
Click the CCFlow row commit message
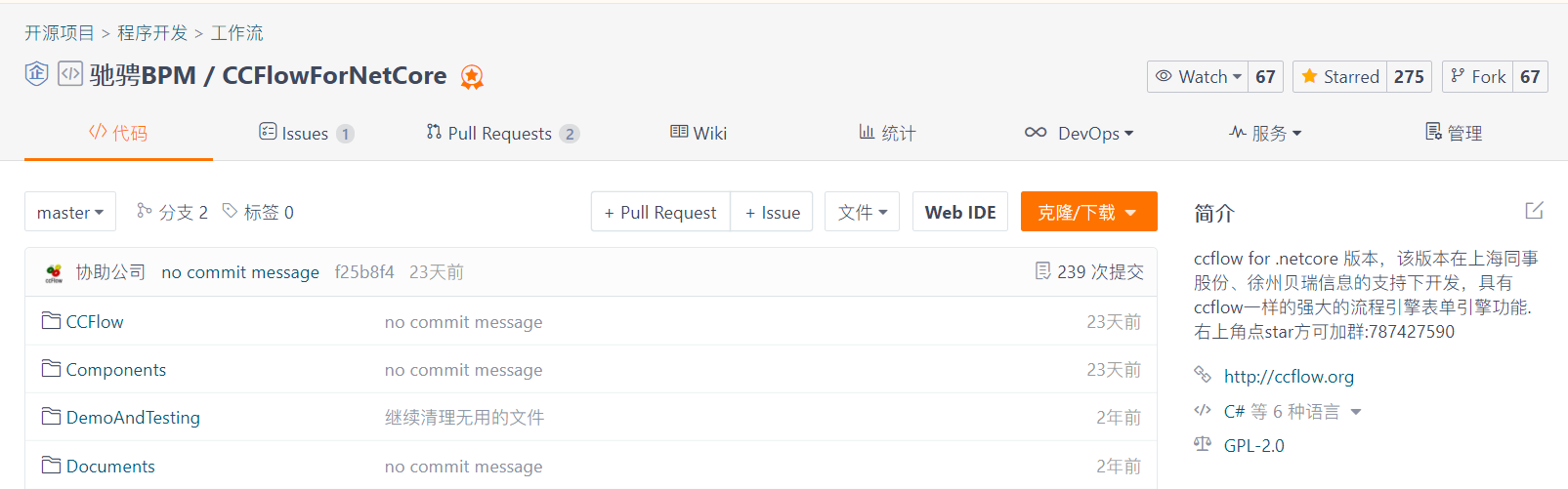coord(463,321)
